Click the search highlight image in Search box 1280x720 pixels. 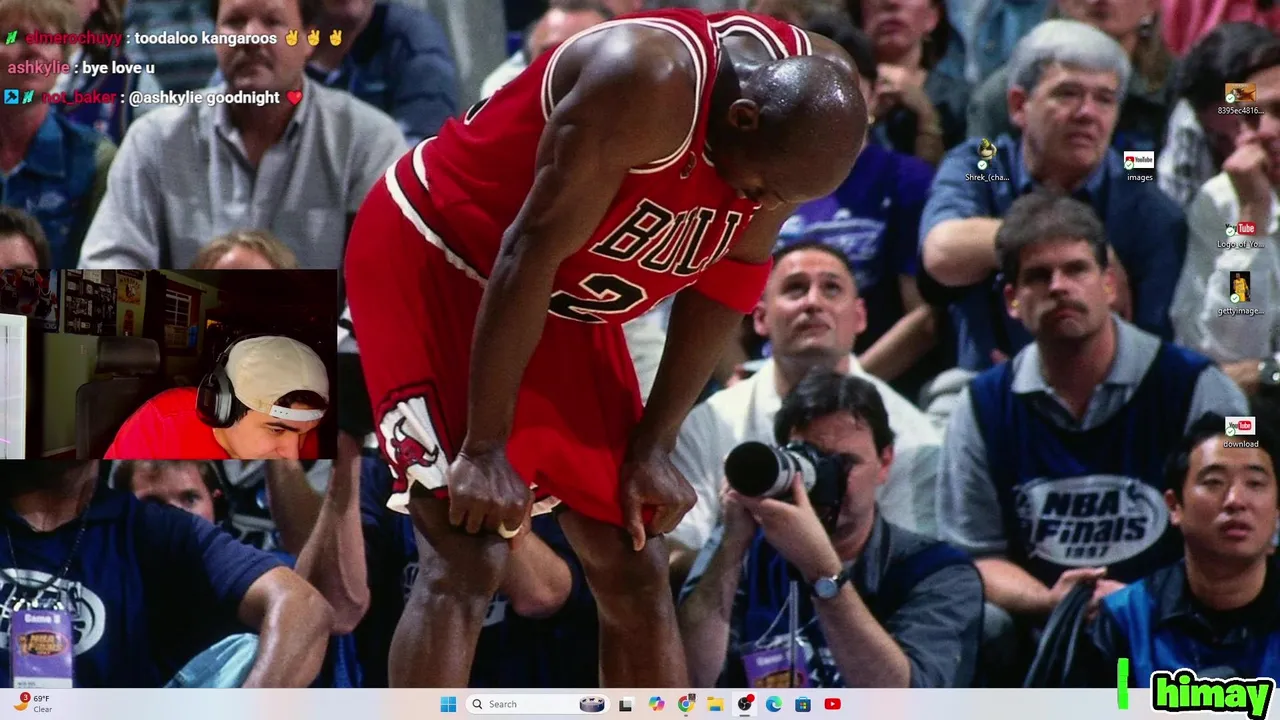(x=592, y=704)
